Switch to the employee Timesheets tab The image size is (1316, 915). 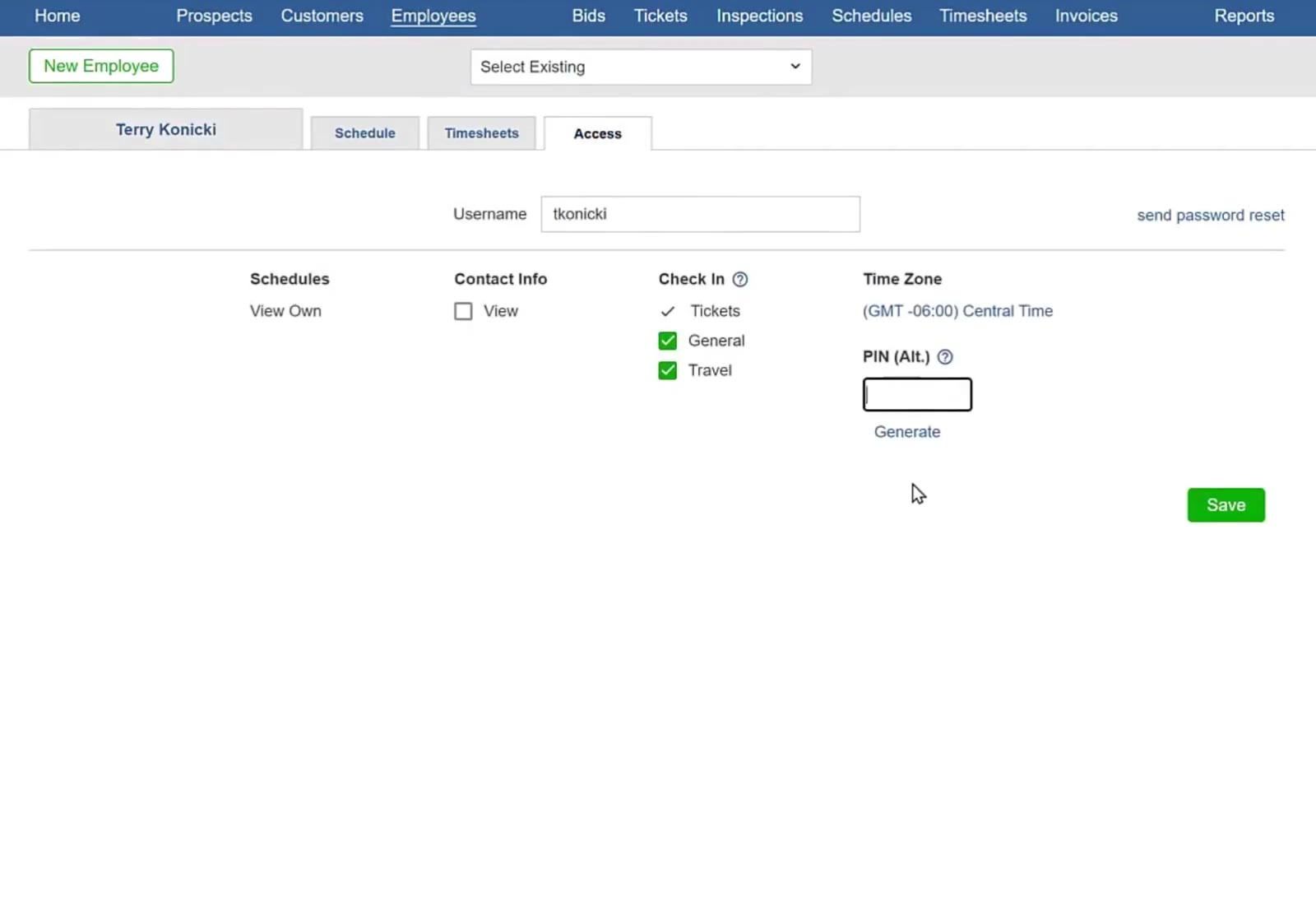[x=482, y=133]
